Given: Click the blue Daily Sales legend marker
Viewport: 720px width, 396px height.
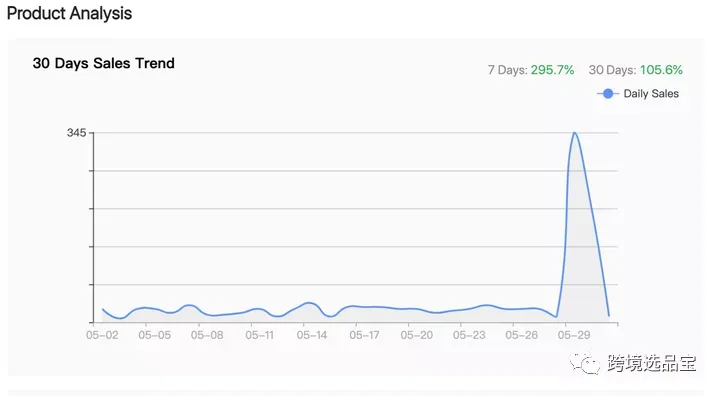Looking at the screenshot, I should click(608, 94).
